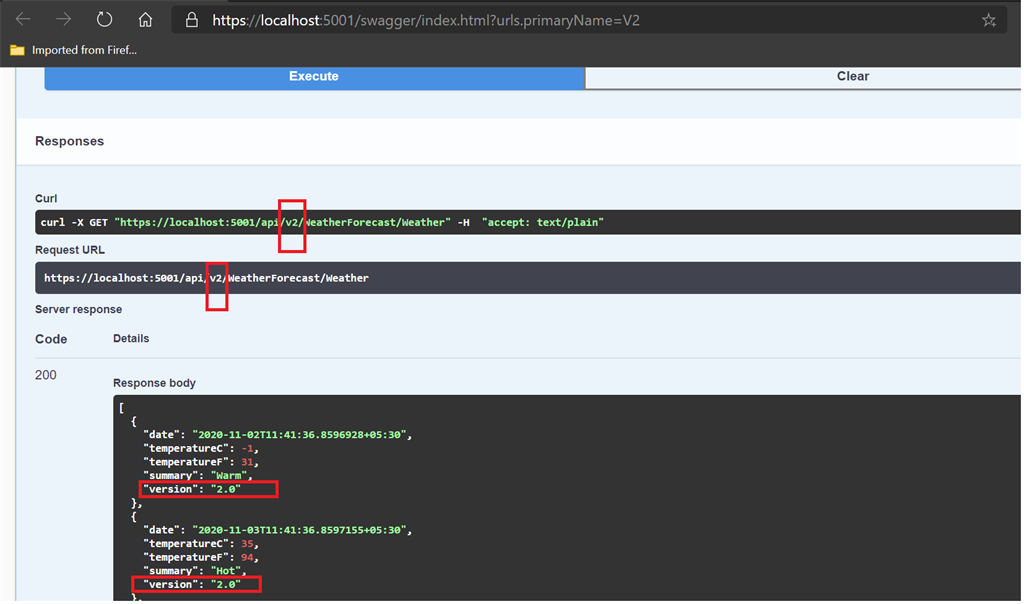Refresh the Swagger page
This screenshot has width=1024, height=604.
[103, 19]
